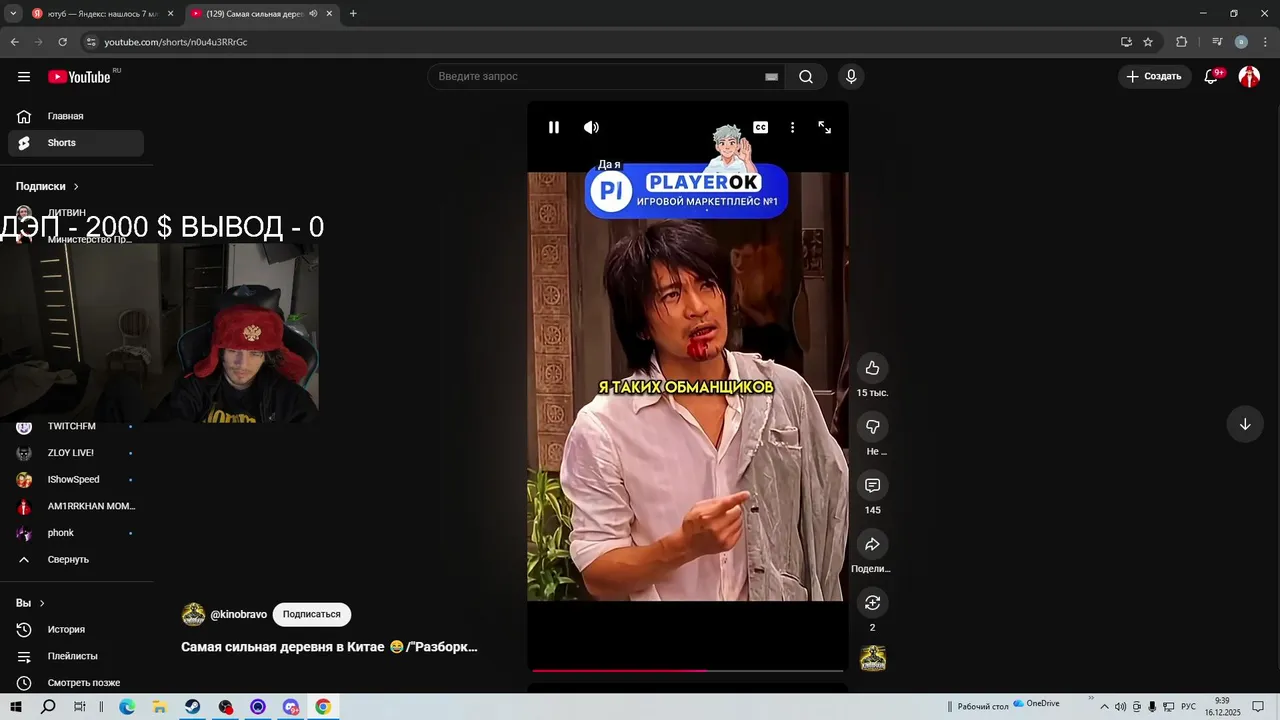Image resolution: width=1280 pixels, height=720 pixels.
Task: Dislike the Short with thumbs down
Action: (x=872, y=427)
